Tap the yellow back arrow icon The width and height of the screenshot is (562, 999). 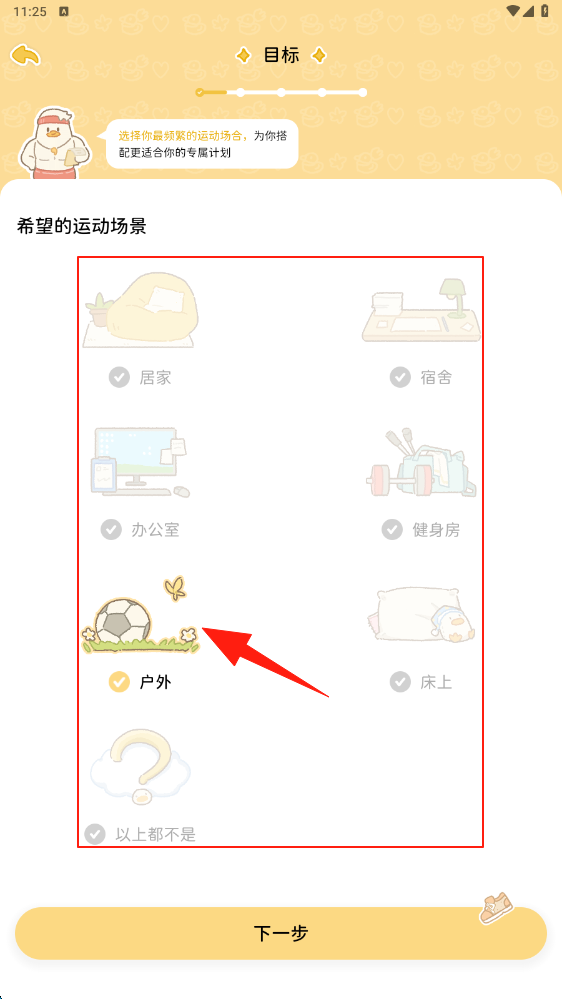click(25, 55)
